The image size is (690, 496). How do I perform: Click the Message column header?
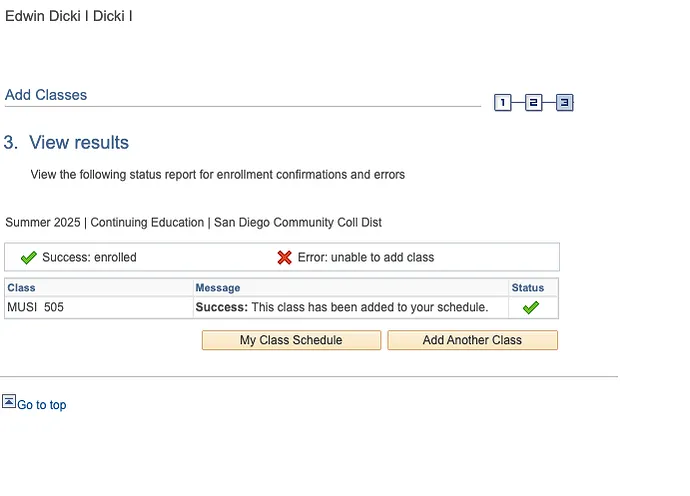pyautogui.click(x=217, y=288)
